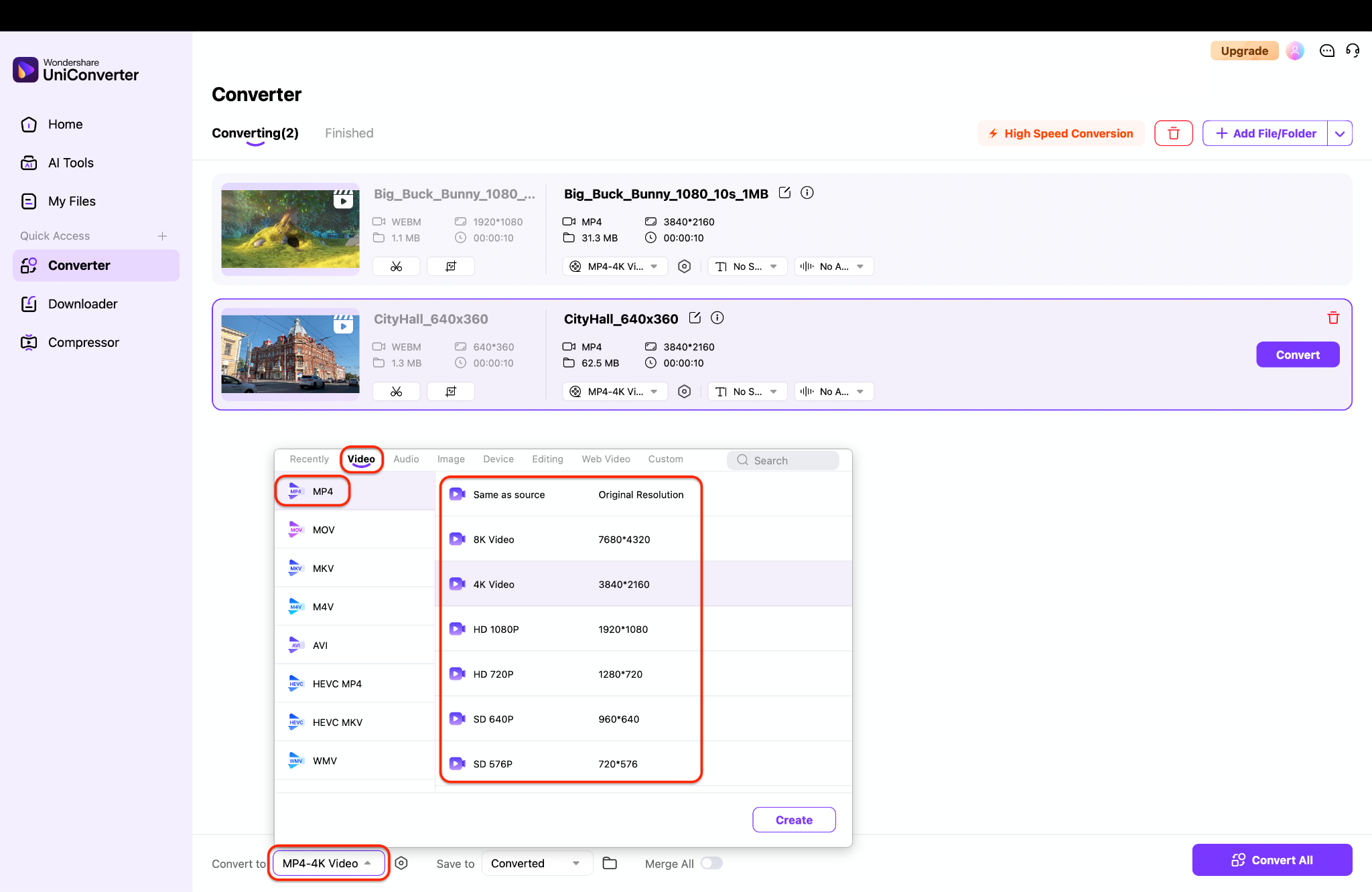Open format dropdown for CityHall_640x360

pyautogui.click(x=615, y=392)
